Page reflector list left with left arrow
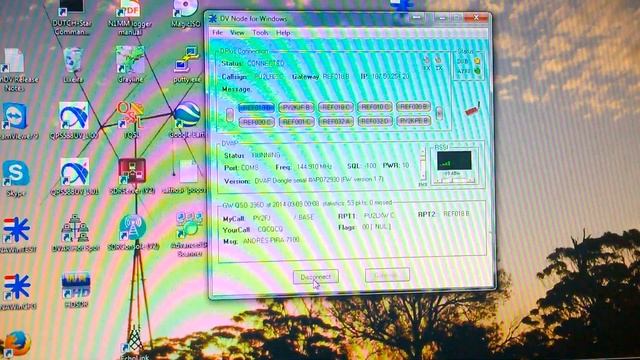Screen dimensions: 640x360 pyautogui.click(x=230, y=115)
